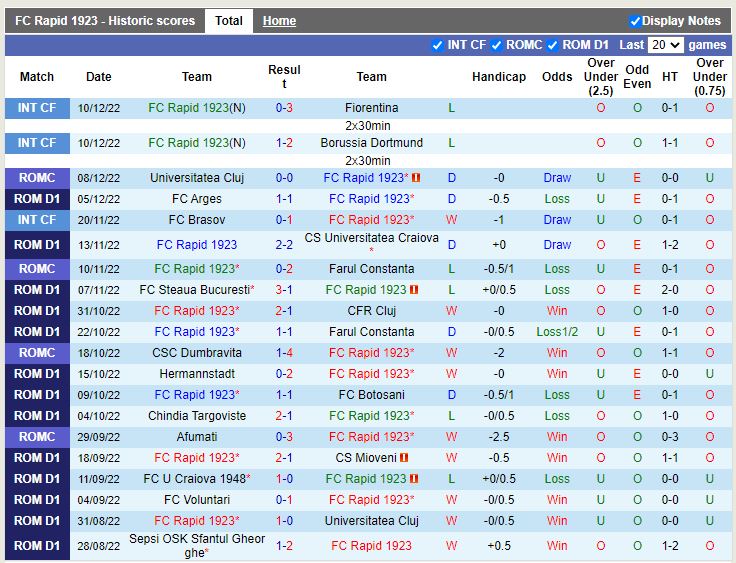736x563 pixels.
Task: Click the 1-0 score on 11/09/22
Action: click(x=284, y=479)
